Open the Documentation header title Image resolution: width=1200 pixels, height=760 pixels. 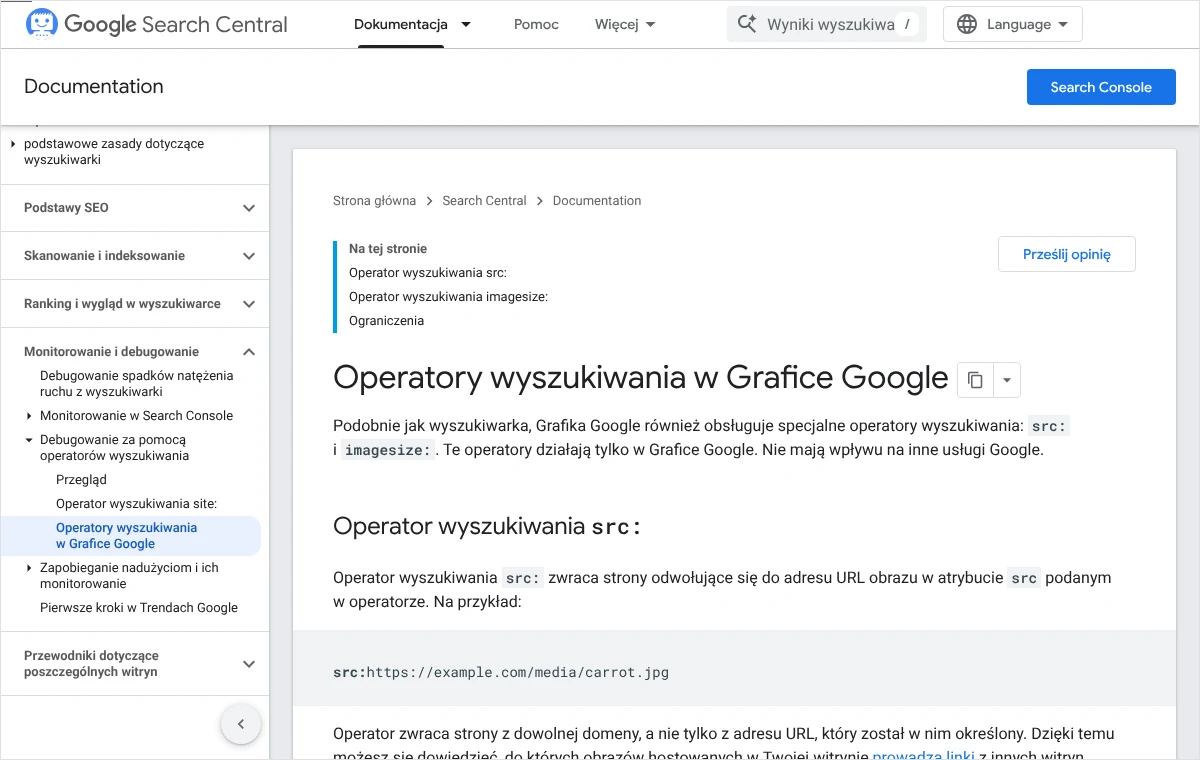(x=94, y=87)
